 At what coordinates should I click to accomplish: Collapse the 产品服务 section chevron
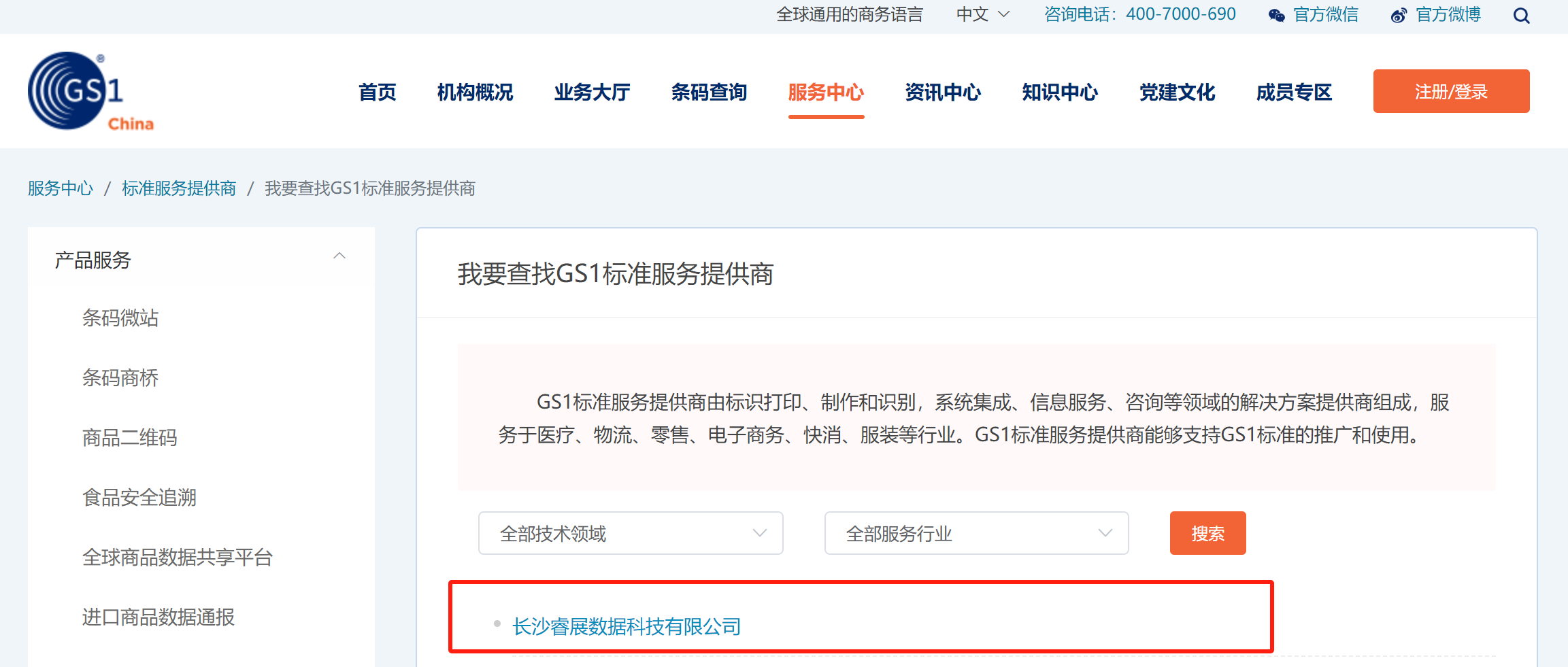coord(339,256)
